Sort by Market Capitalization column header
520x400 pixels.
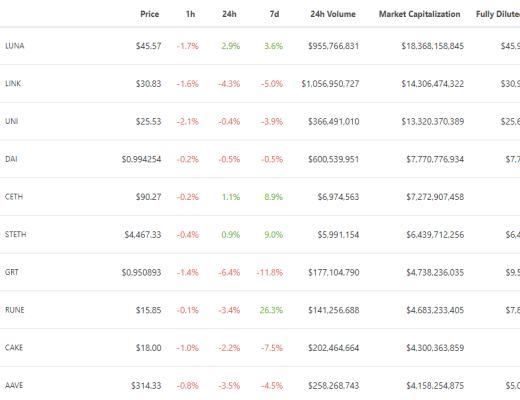[x=420, y=14]
